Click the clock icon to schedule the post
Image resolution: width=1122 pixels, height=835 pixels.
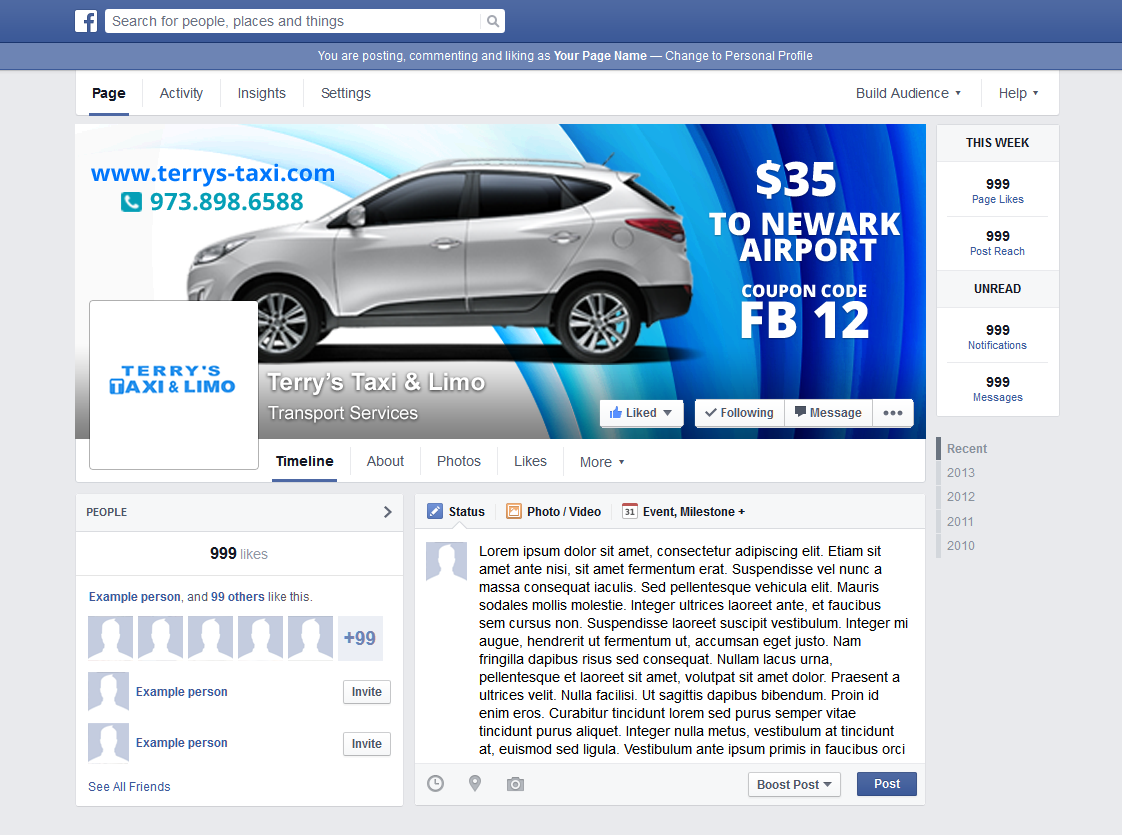[x=435, y=784]
